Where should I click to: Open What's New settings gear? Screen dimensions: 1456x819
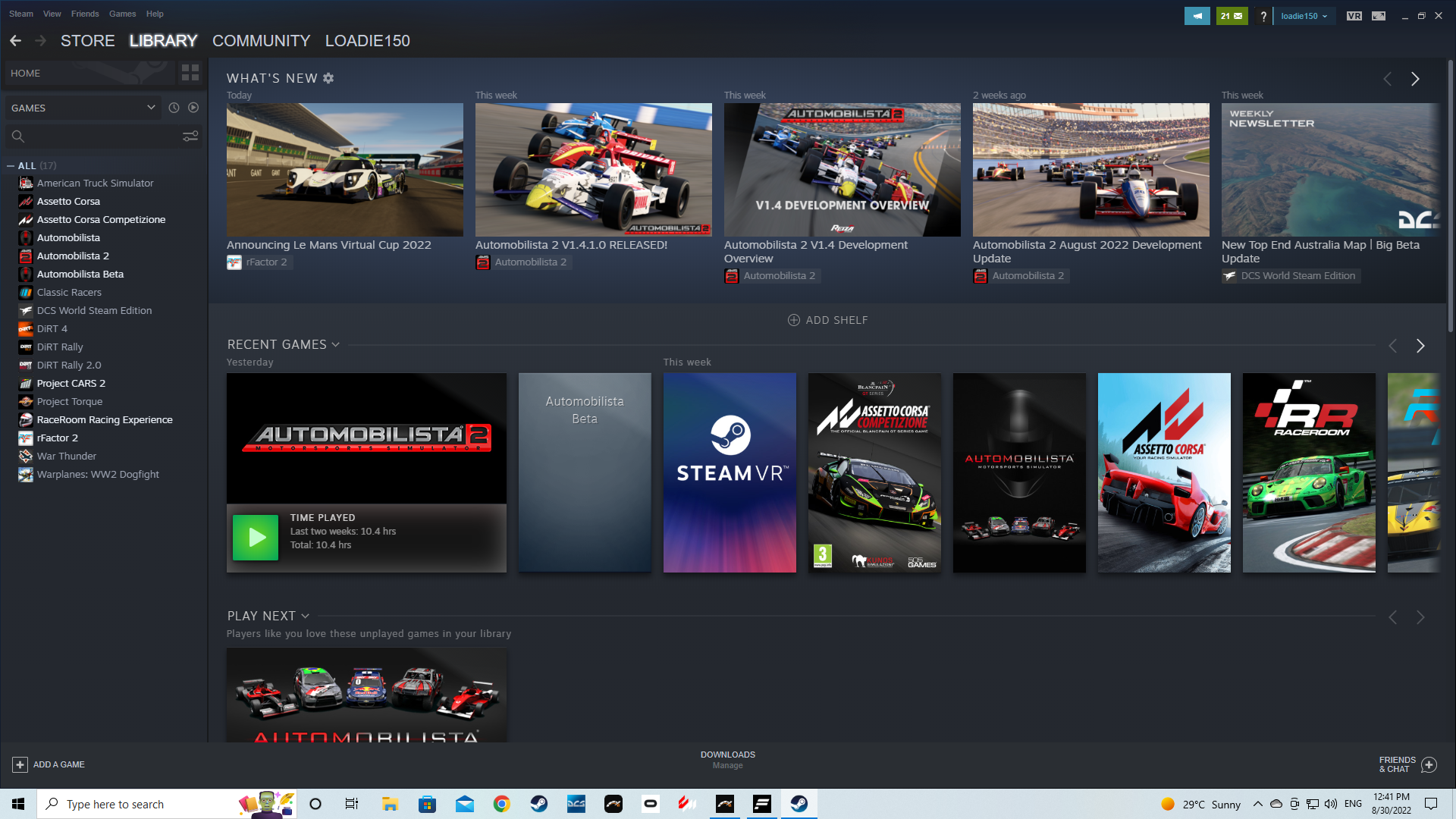(328, 78)
